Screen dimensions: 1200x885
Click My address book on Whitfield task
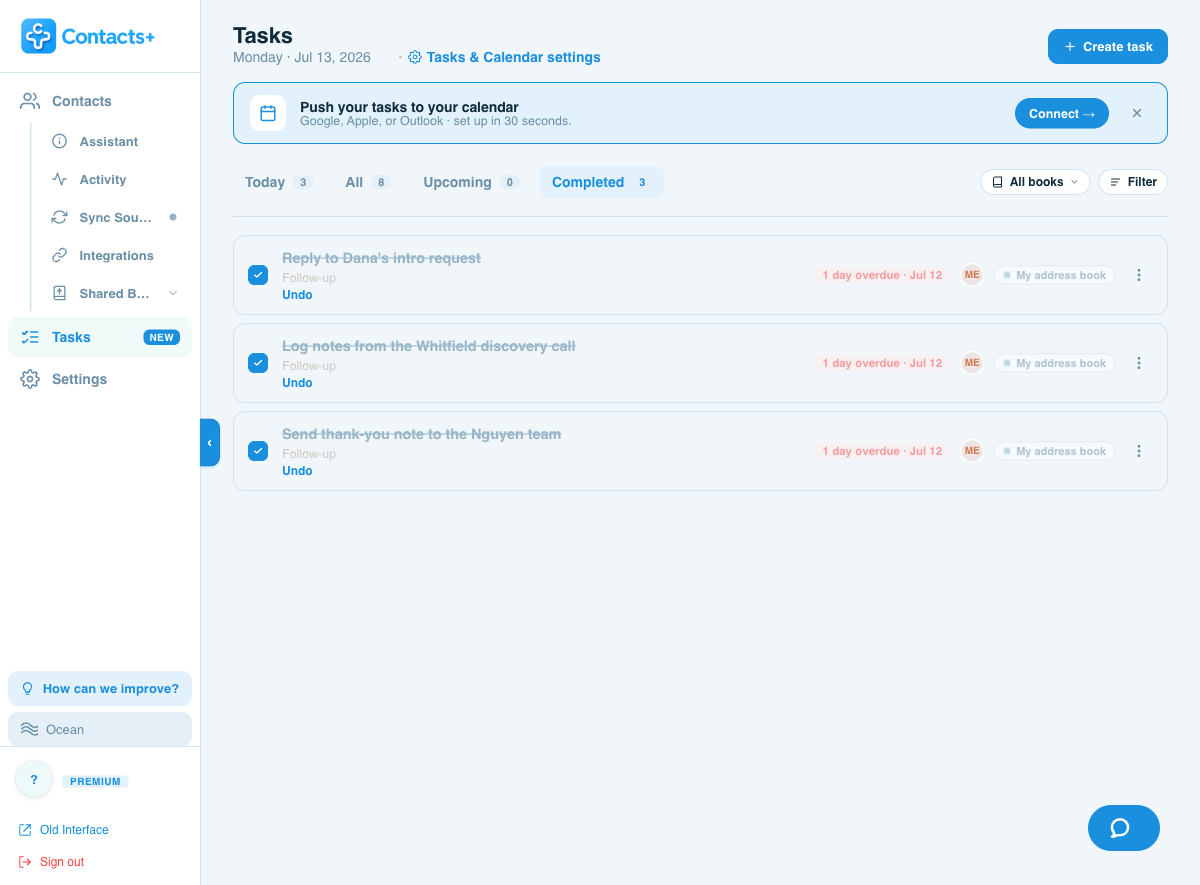(1054, 363)
